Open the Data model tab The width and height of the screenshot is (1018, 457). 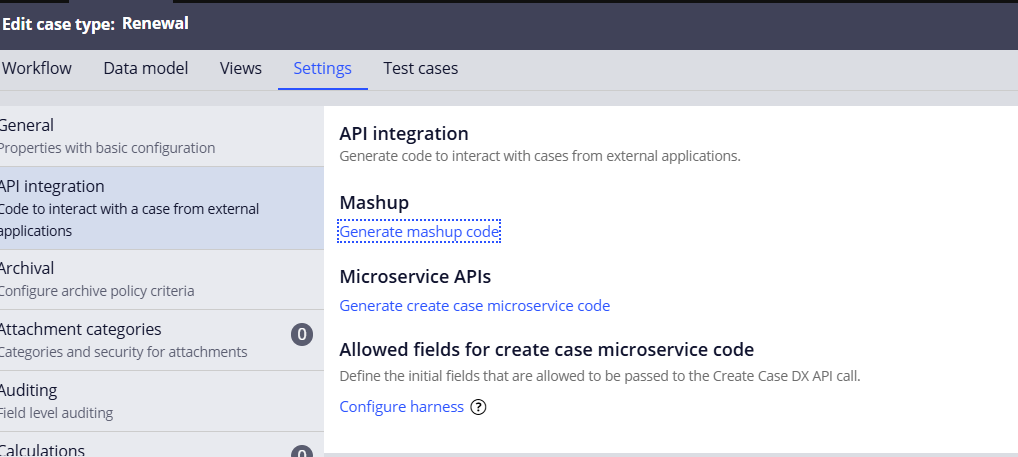tap(146, 68)
